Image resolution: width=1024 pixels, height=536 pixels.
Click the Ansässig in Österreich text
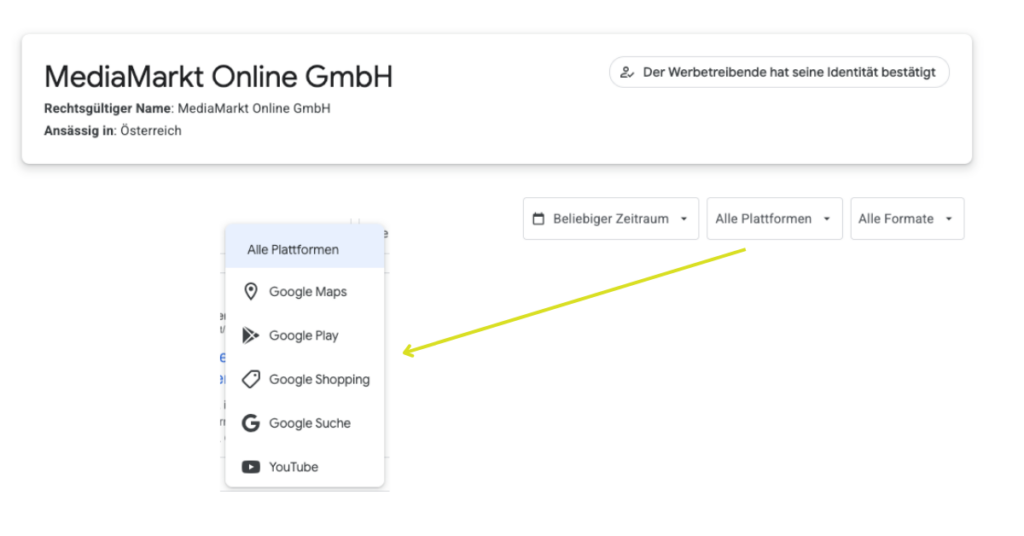click(x=112, y=131)
